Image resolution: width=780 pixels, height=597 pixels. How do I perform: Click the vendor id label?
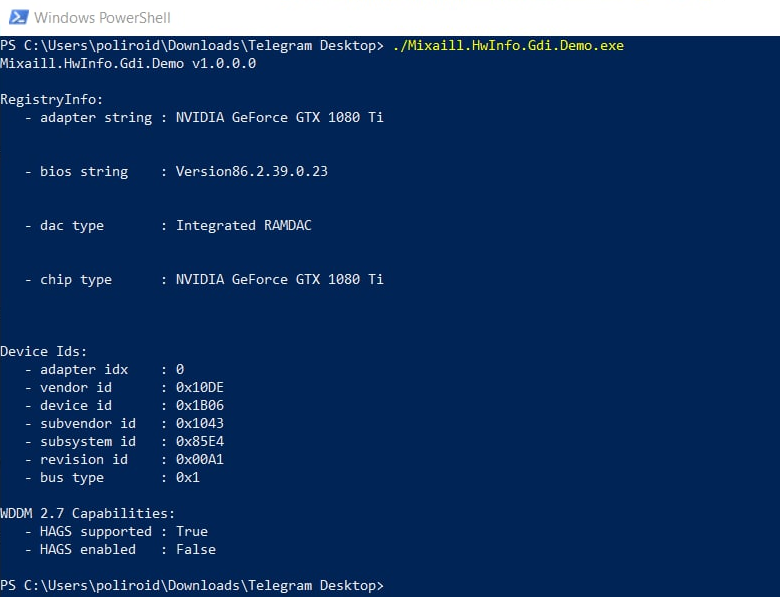(76, 388)
